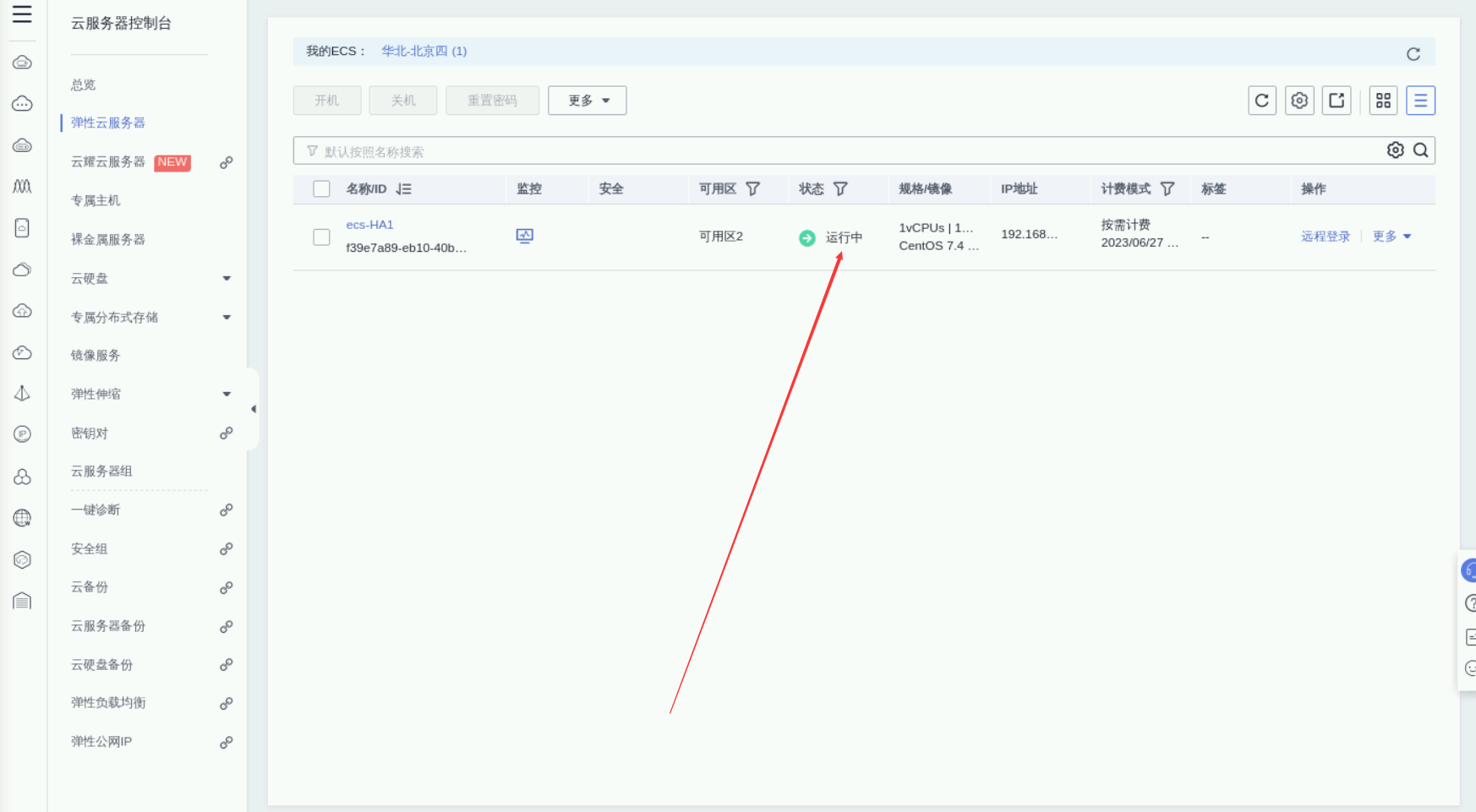Open 弹性负载均衡 in the sidebar
Screen dimensions: 1476x812
pyautogui.click(x=108, y=703)
